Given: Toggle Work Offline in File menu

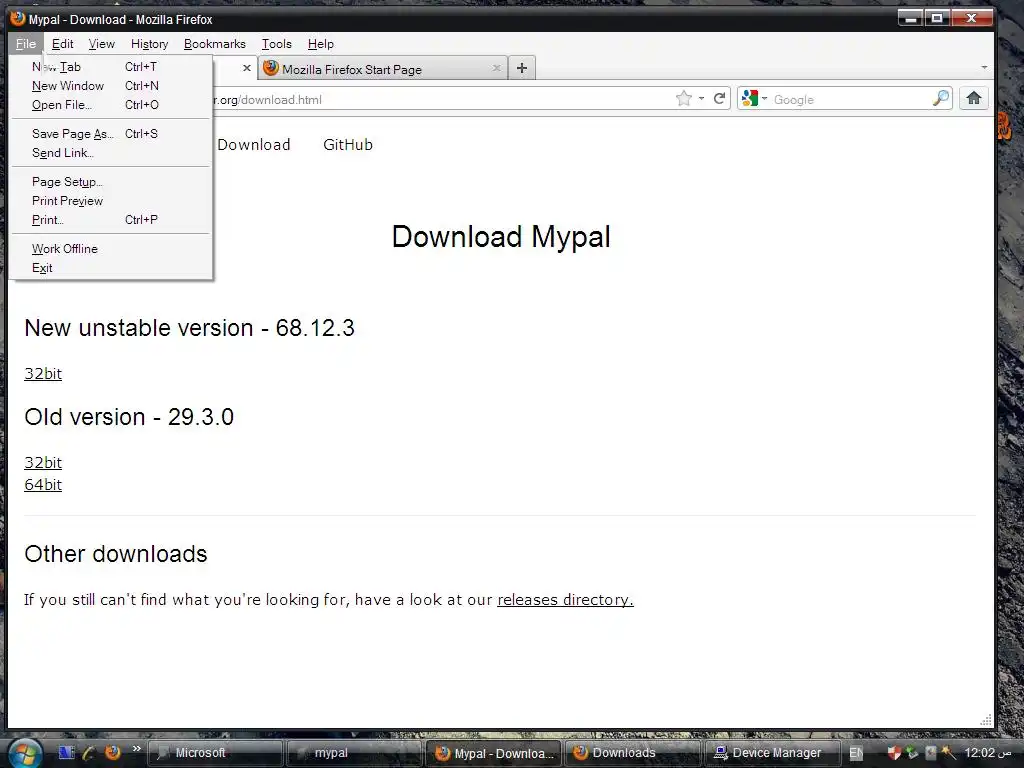Looking at the screenshot, I should [112, 249].
